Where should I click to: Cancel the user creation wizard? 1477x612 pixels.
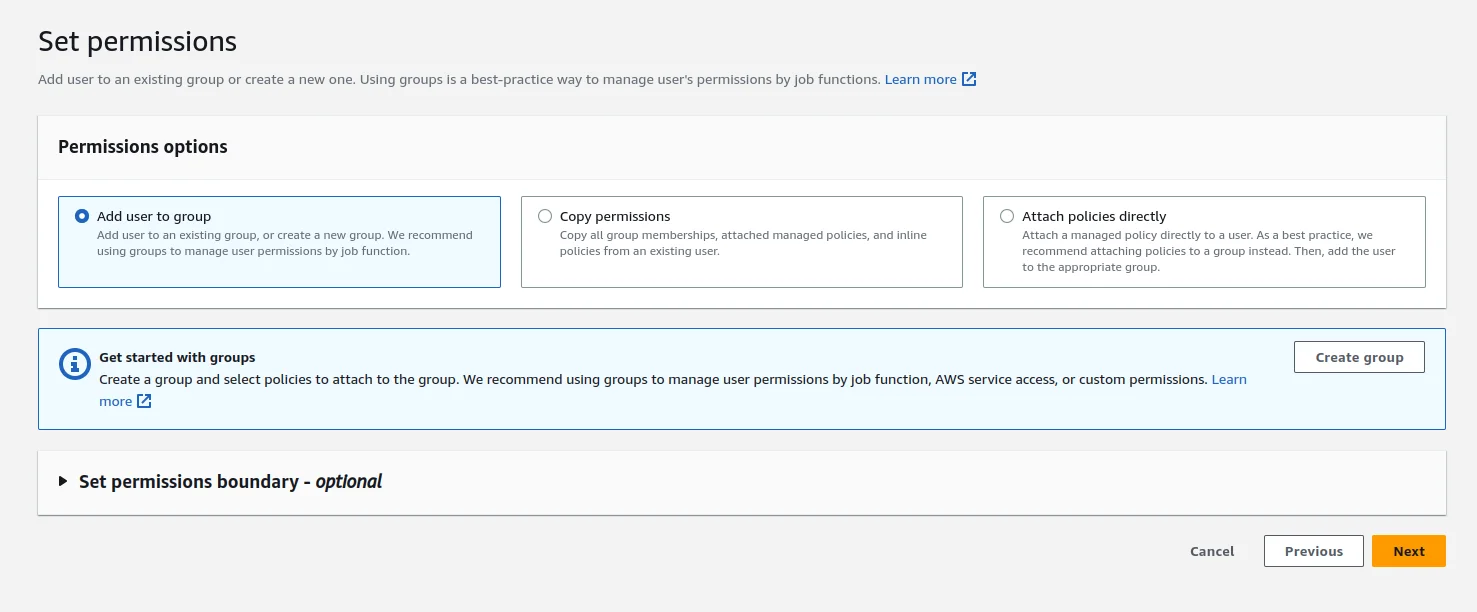[1212, 551]
